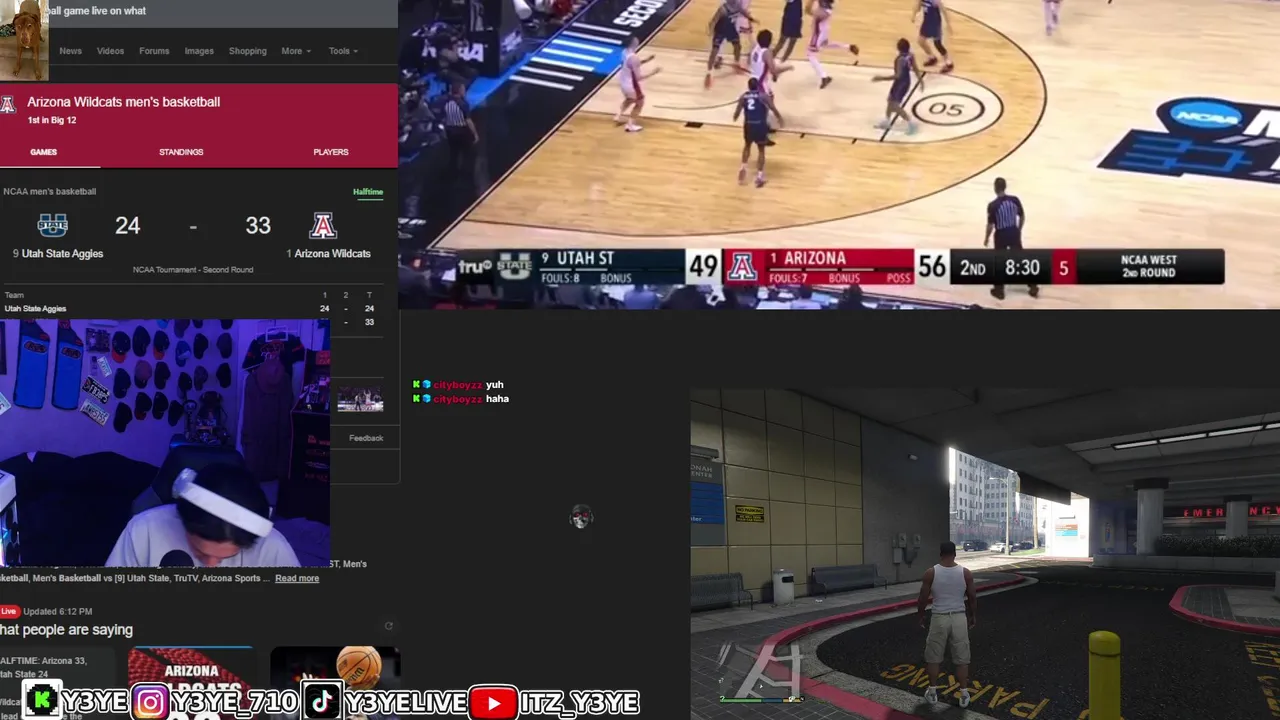This screenshot has width=1280, height=720.
Task: Click the dog profile picture
Action: (23, 39)
